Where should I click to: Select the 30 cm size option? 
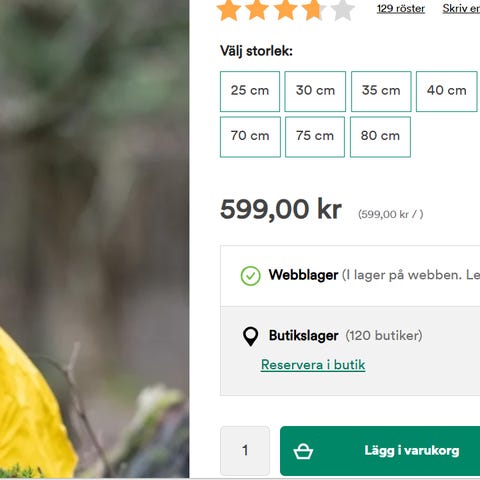[315, 91]
